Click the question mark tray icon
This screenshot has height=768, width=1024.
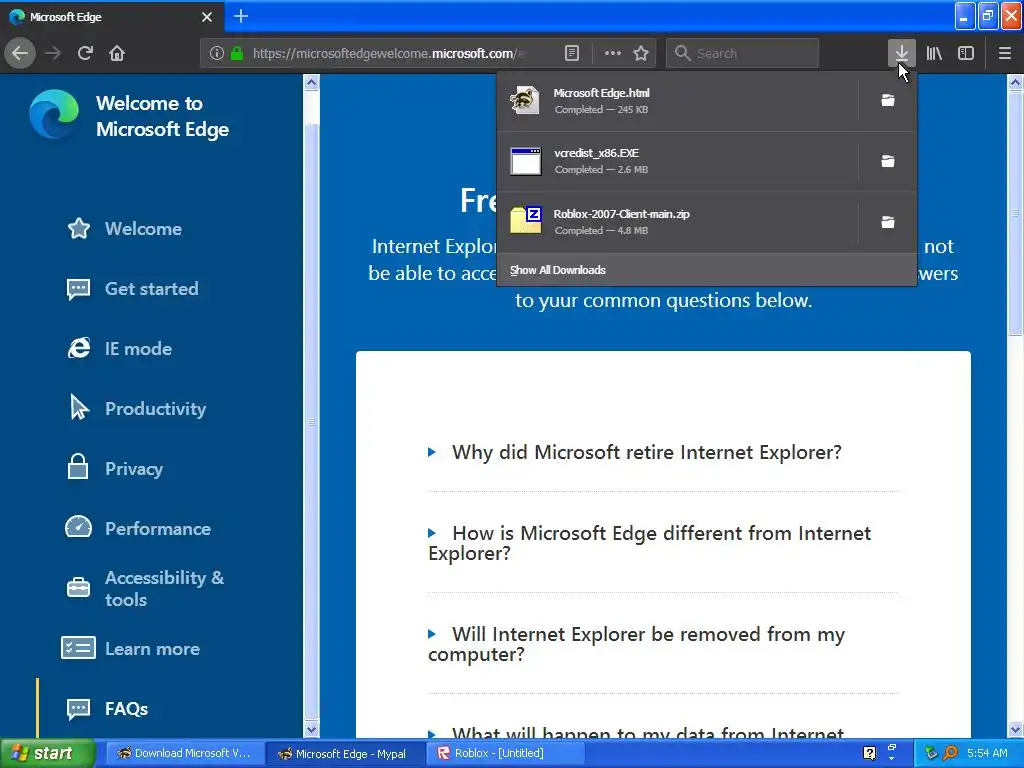(869, 753)
